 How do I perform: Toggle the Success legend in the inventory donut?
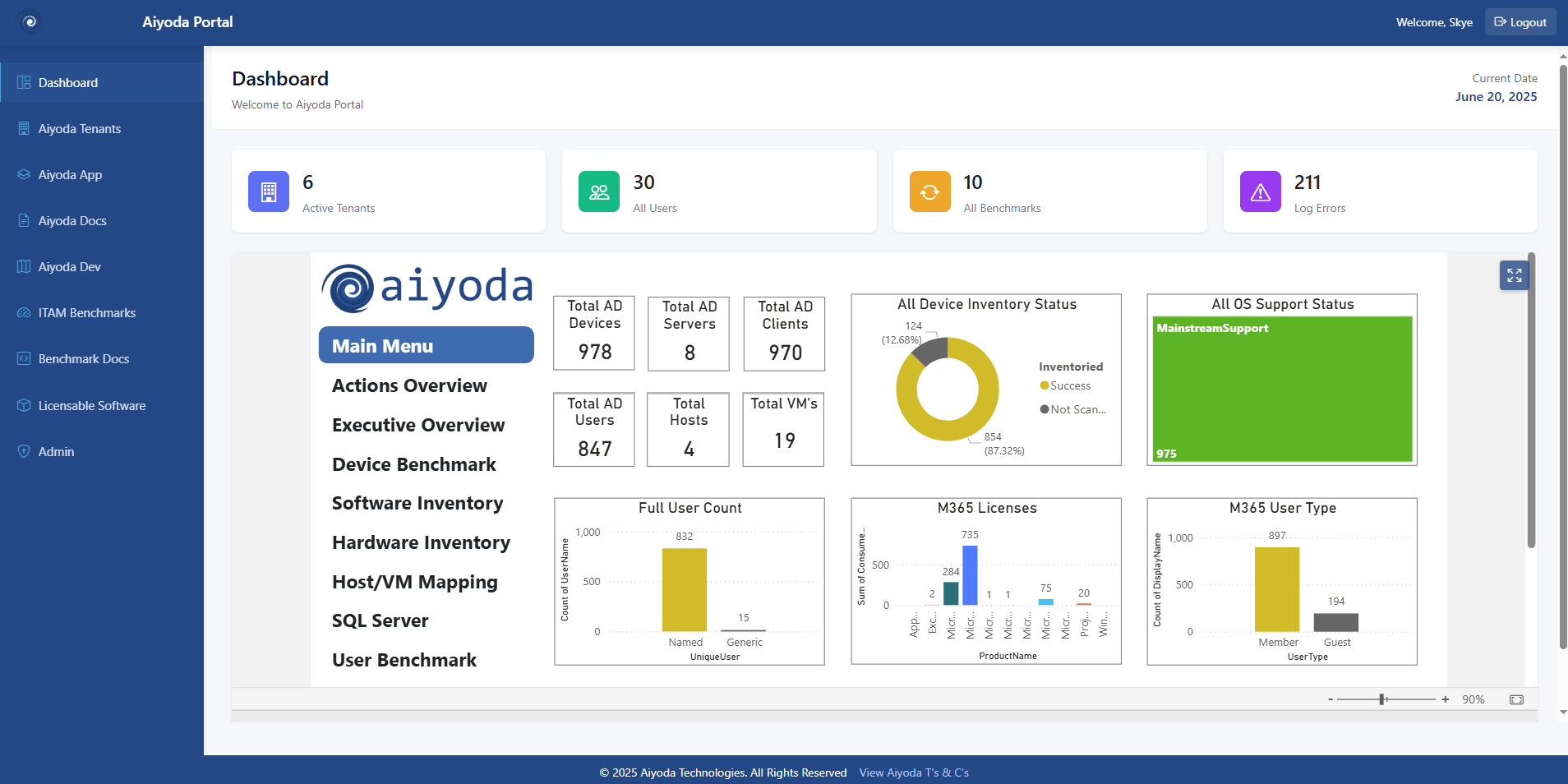[x=1066, y=385]
